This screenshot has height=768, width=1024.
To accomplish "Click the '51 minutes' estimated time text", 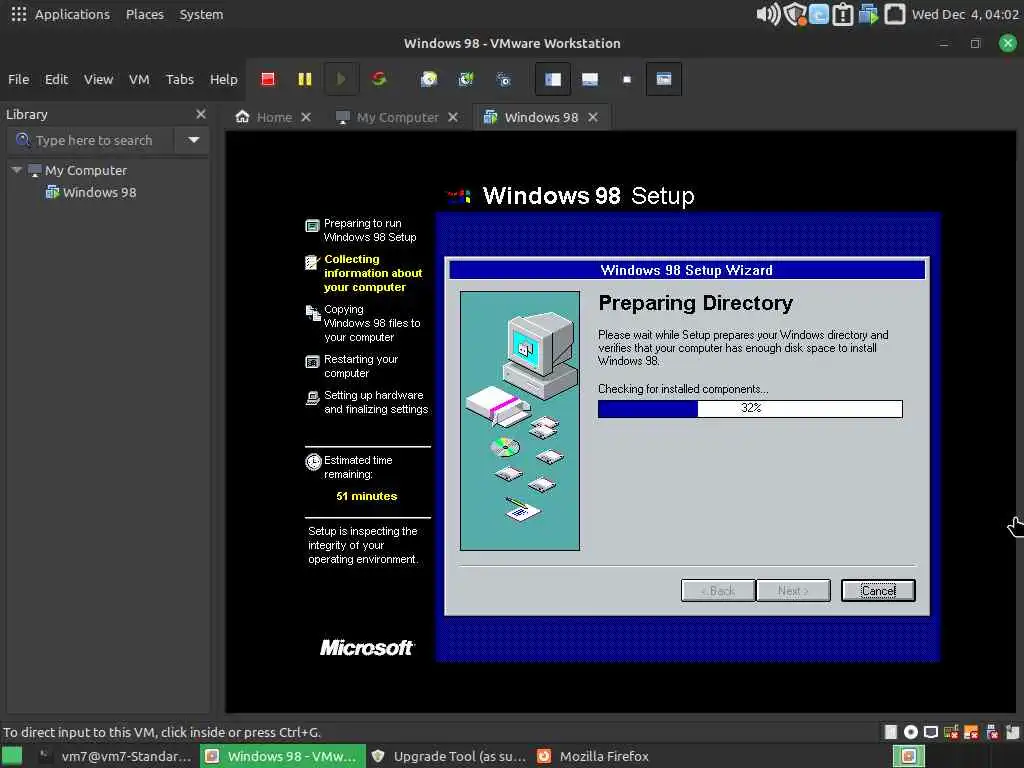I will (x=366, y=496).
